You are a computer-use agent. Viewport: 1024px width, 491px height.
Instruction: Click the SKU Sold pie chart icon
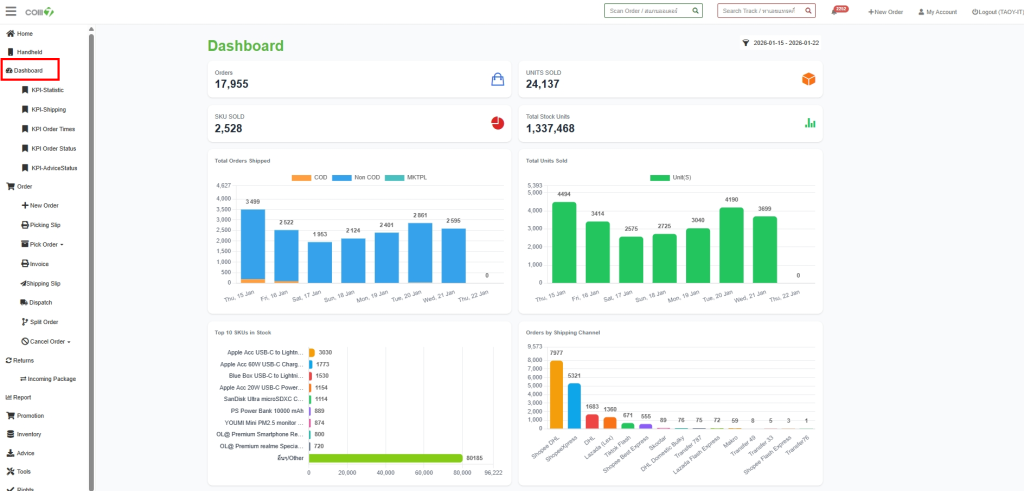497,123
